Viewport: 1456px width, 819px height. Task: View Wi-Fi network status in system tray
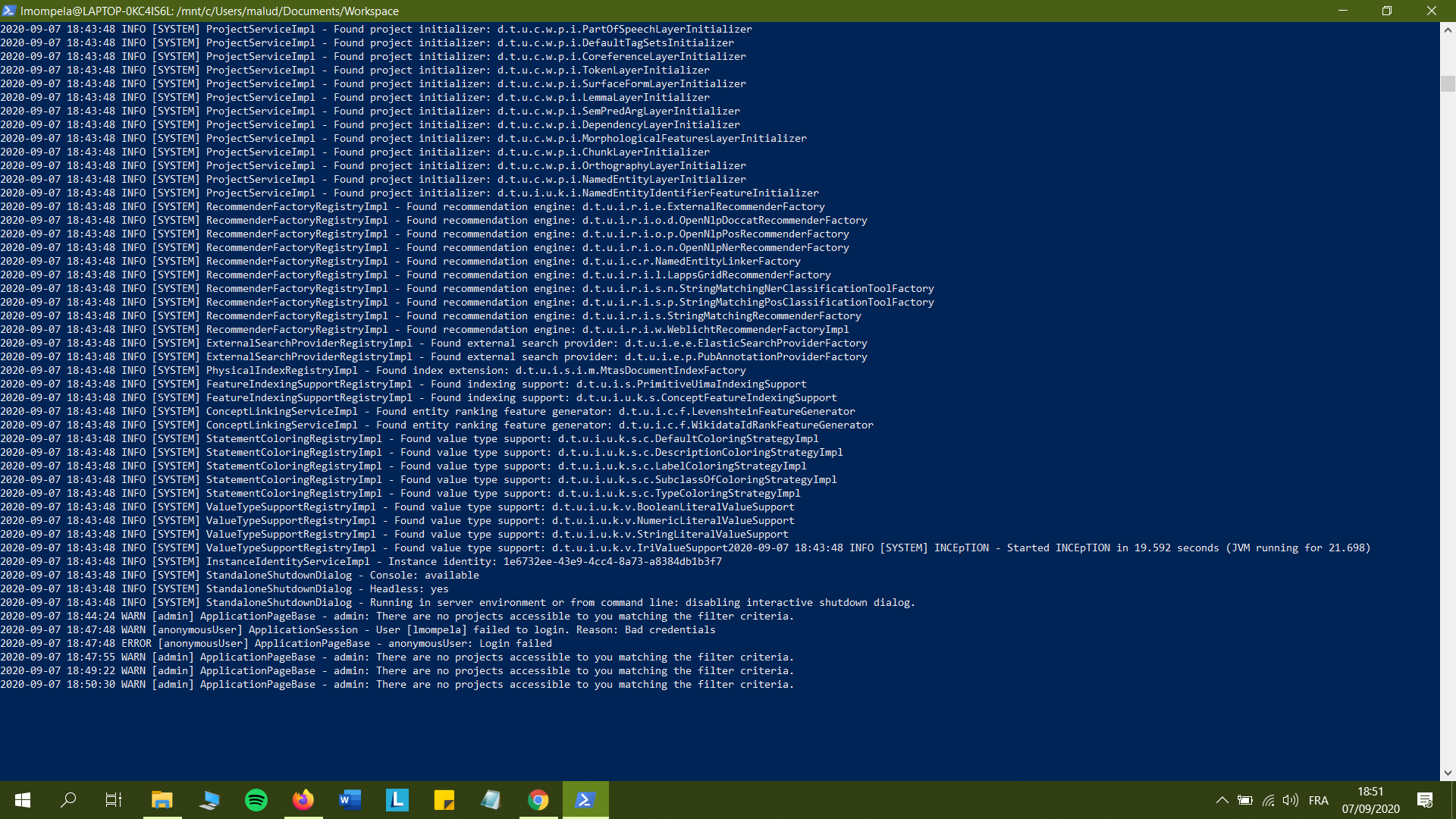click(1269, 800)
